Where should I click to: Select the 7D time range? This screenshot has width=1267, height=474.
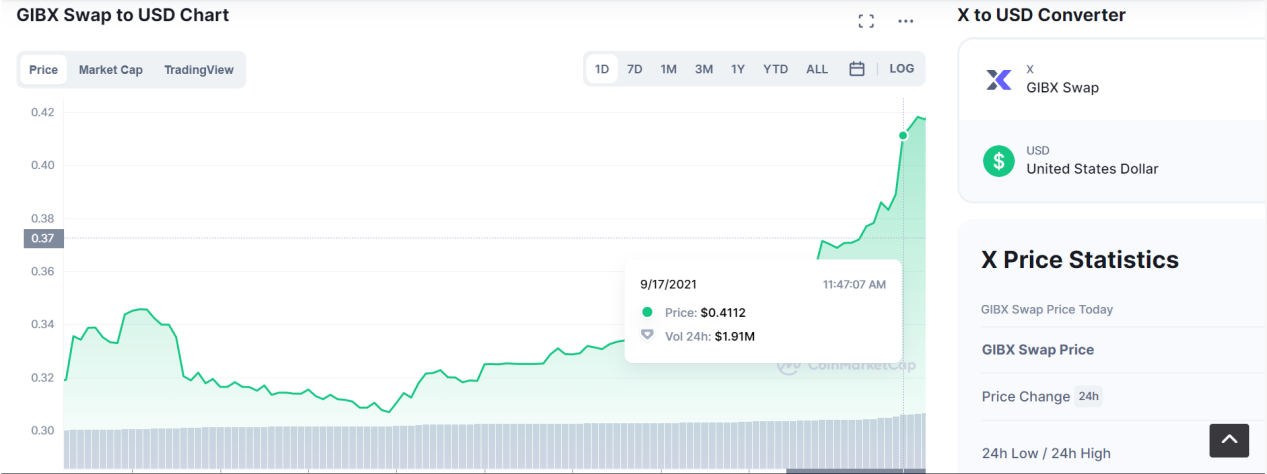635,69
